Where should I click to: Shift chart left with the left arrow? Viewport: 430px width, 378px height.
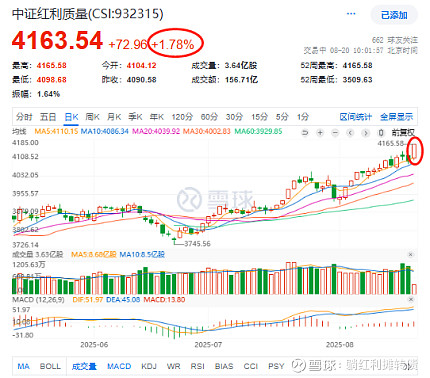click(350, 133)
